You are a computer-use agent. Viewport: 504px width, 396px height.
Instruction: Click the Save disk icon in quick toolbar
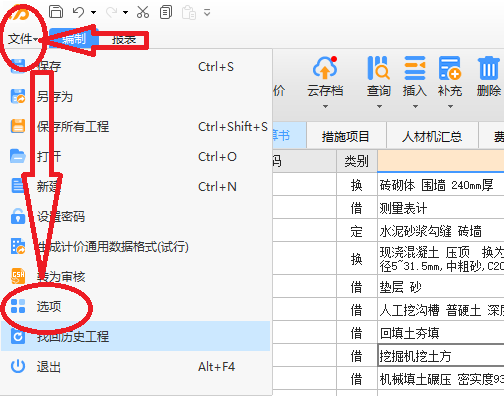[56, 12]
